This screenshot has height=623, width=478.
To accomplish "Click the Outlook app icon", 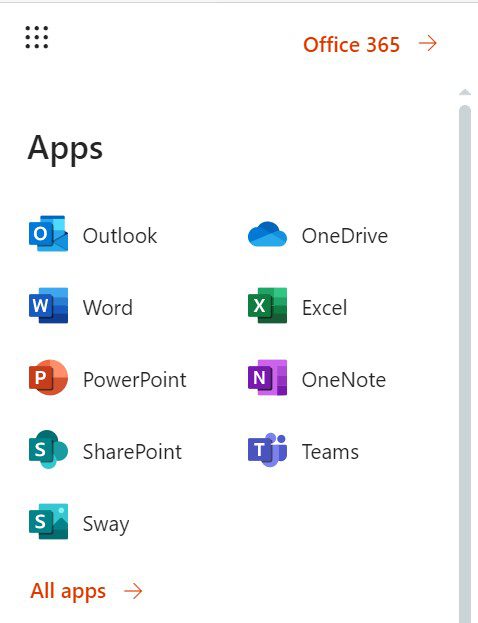I will 48,233.
